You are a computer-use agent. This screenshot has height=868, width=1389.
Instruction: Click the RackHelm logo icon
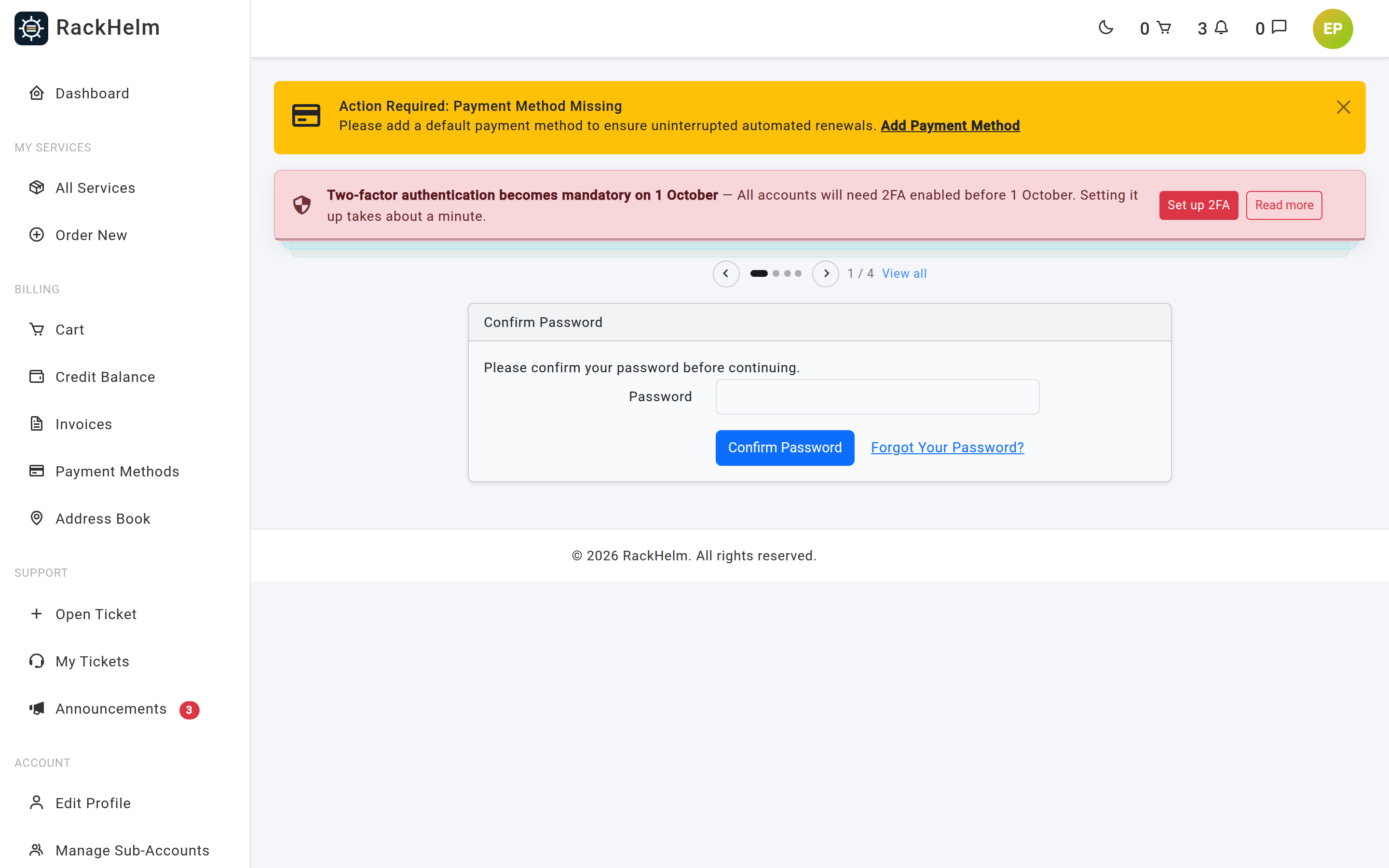pos(31,28)
